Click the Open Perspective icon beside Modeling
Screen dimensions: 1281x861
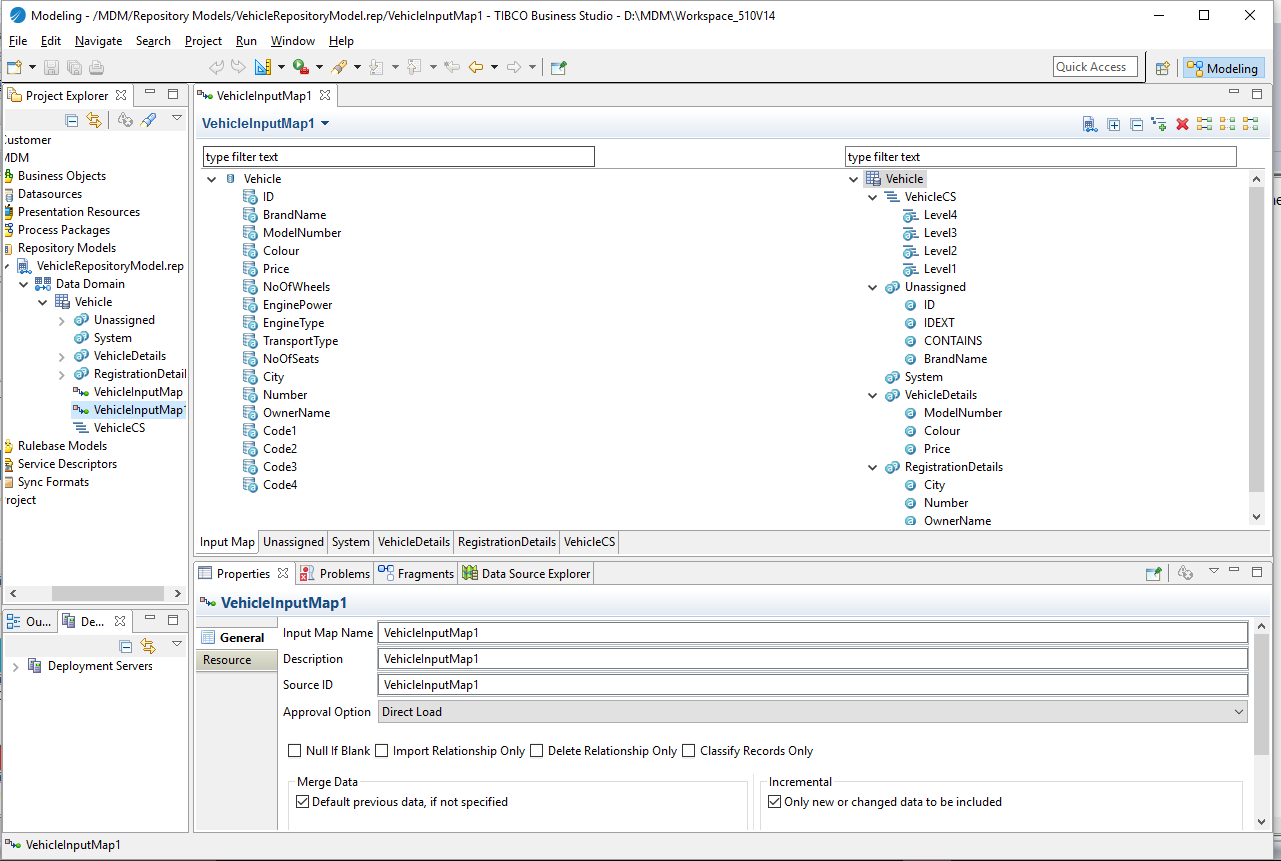pos(1162,68)
